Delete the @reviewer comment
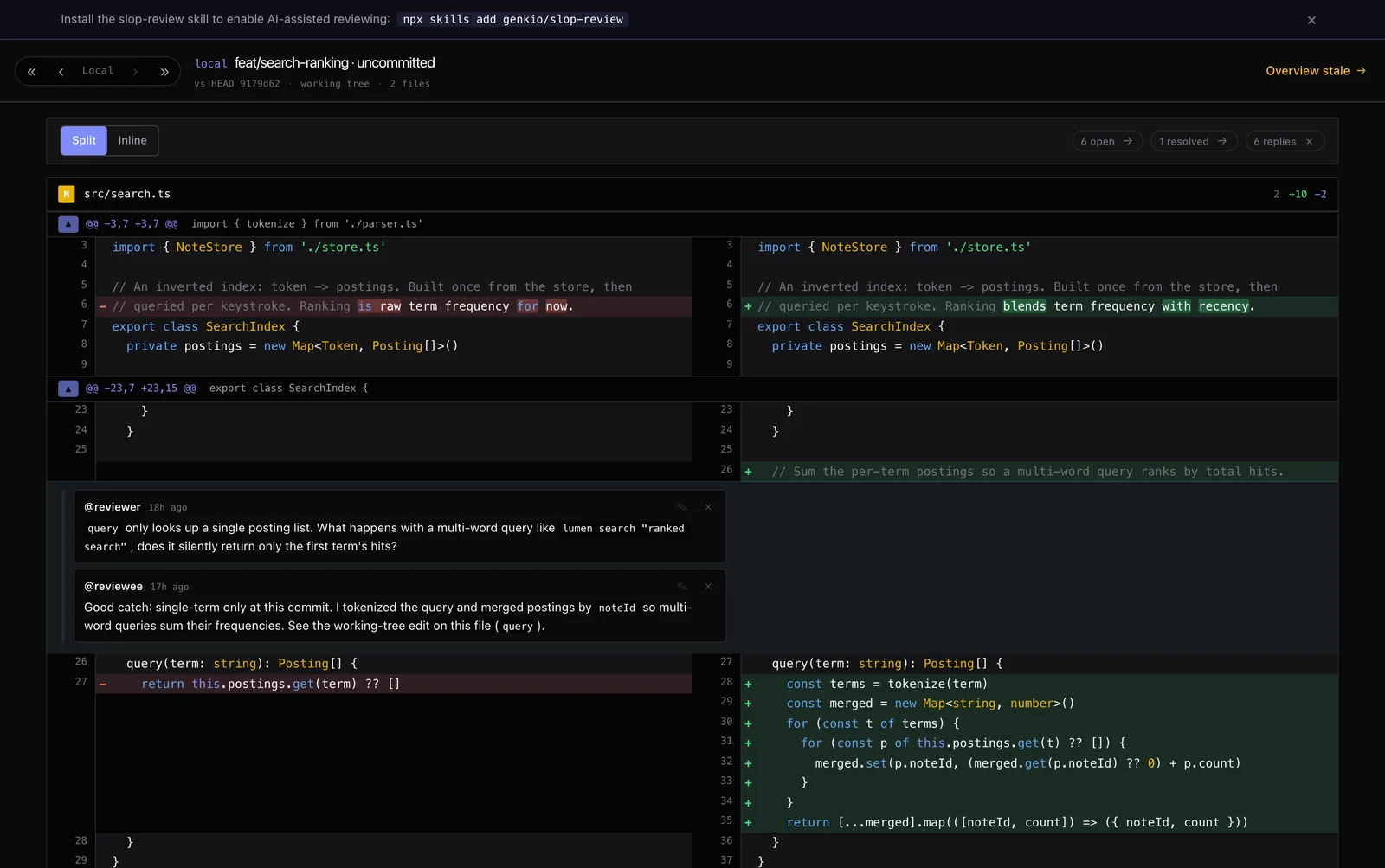 708,507
